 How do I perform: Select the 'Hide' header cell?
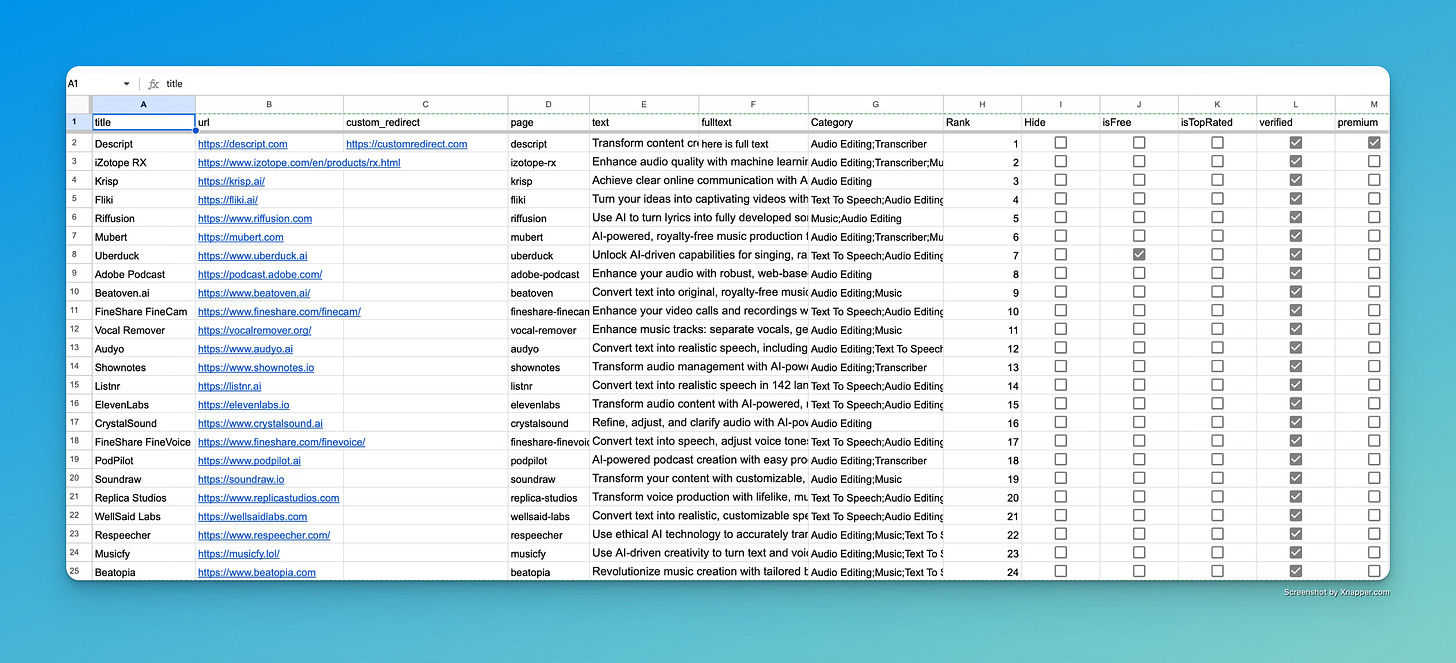[1061, 122]
